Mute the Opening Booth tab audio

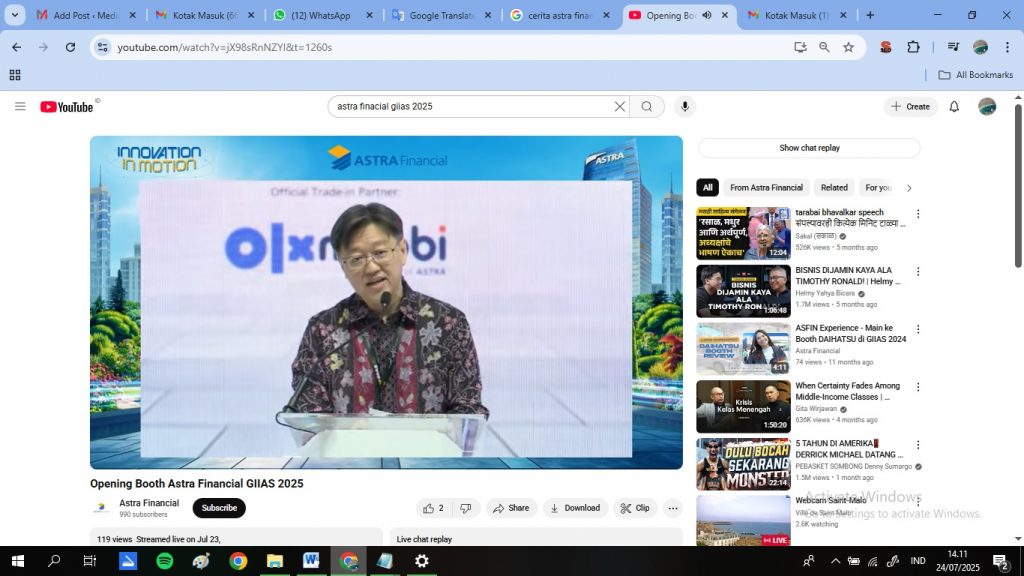707,15
